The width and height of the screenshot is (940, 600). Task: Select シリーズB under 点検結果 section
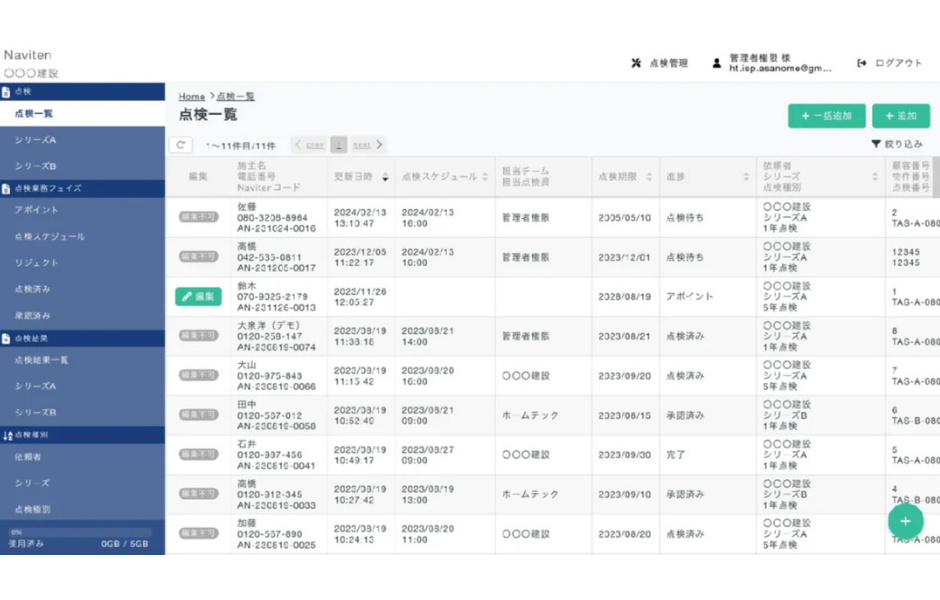point(82,412)
